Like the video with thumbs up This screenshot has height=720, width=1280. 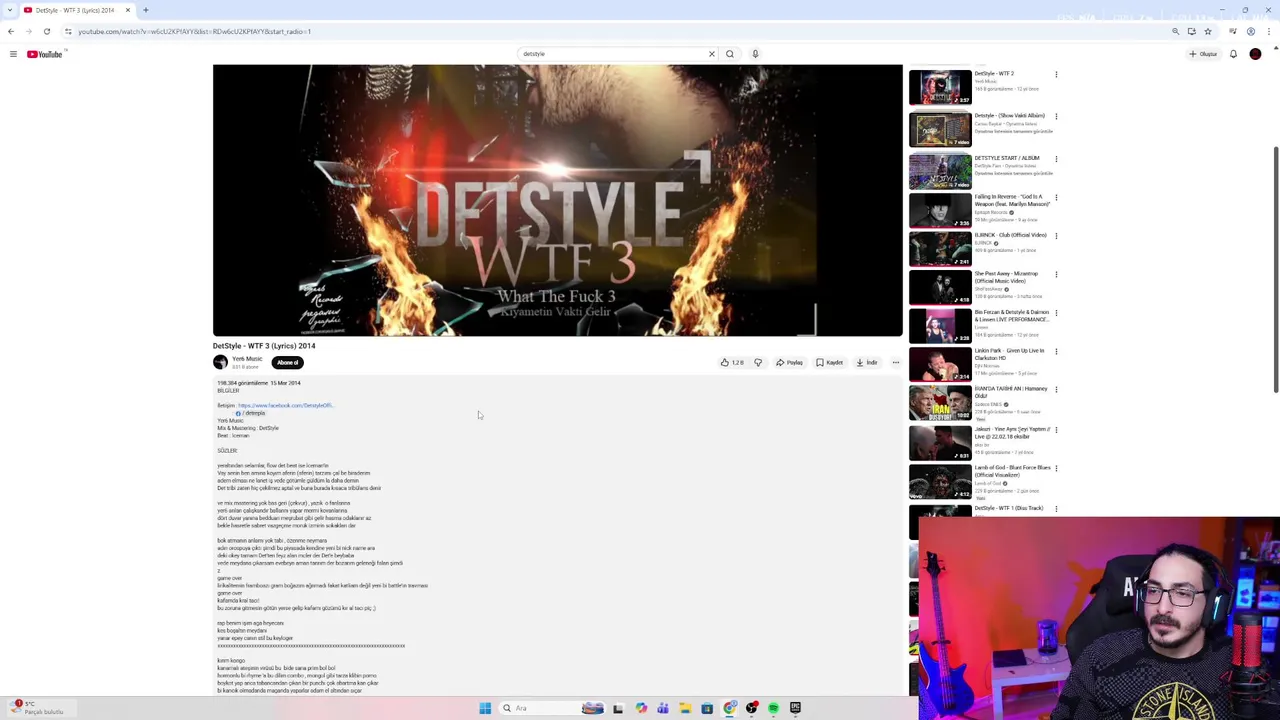732,363
